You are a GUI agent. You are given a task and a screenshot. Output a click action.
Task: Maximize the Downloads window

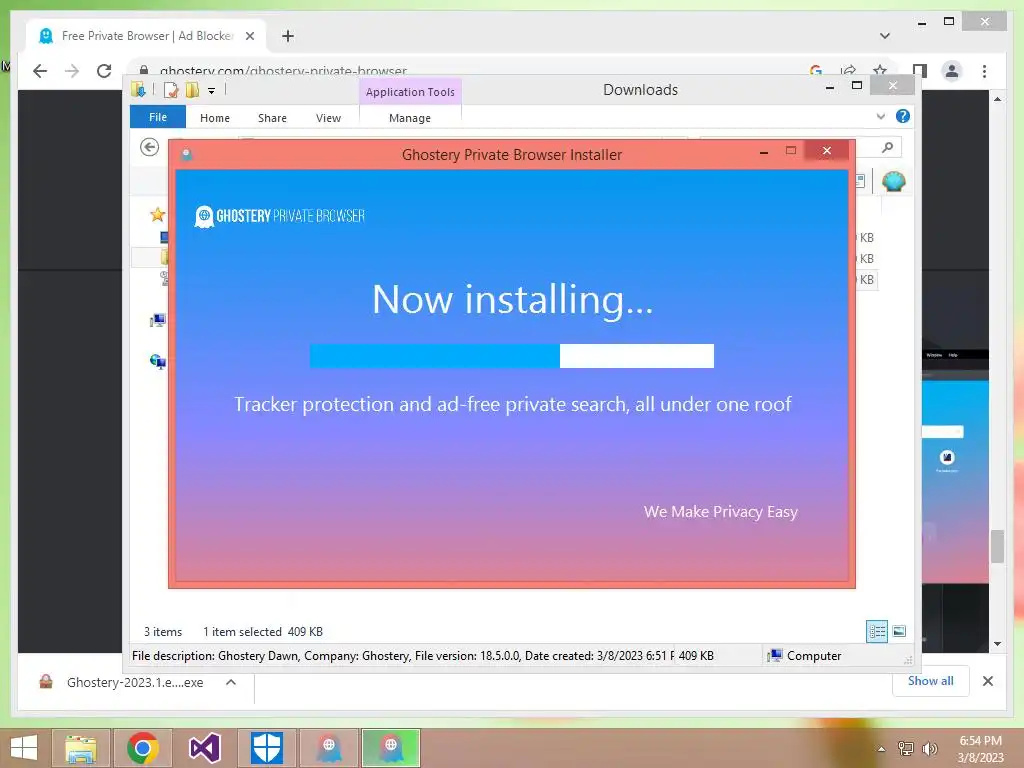click(857, 86)
